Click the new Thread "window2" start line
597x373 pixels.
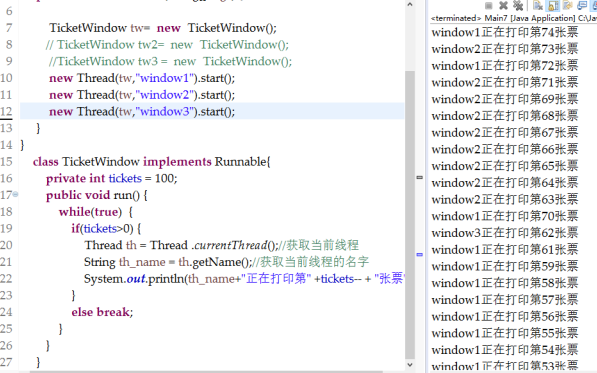(142, 95)
